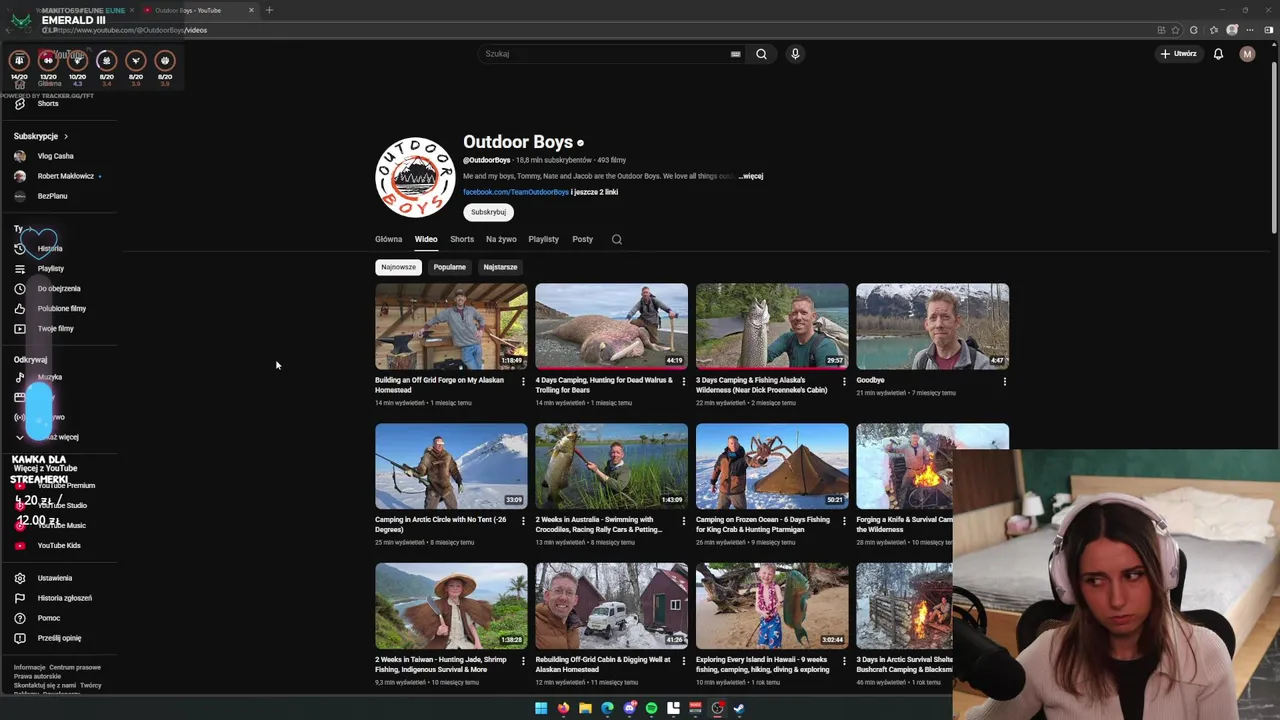Select the Wideo channel tab
This screenshot has width=1280, height=720.
click(x=426, y=239)
